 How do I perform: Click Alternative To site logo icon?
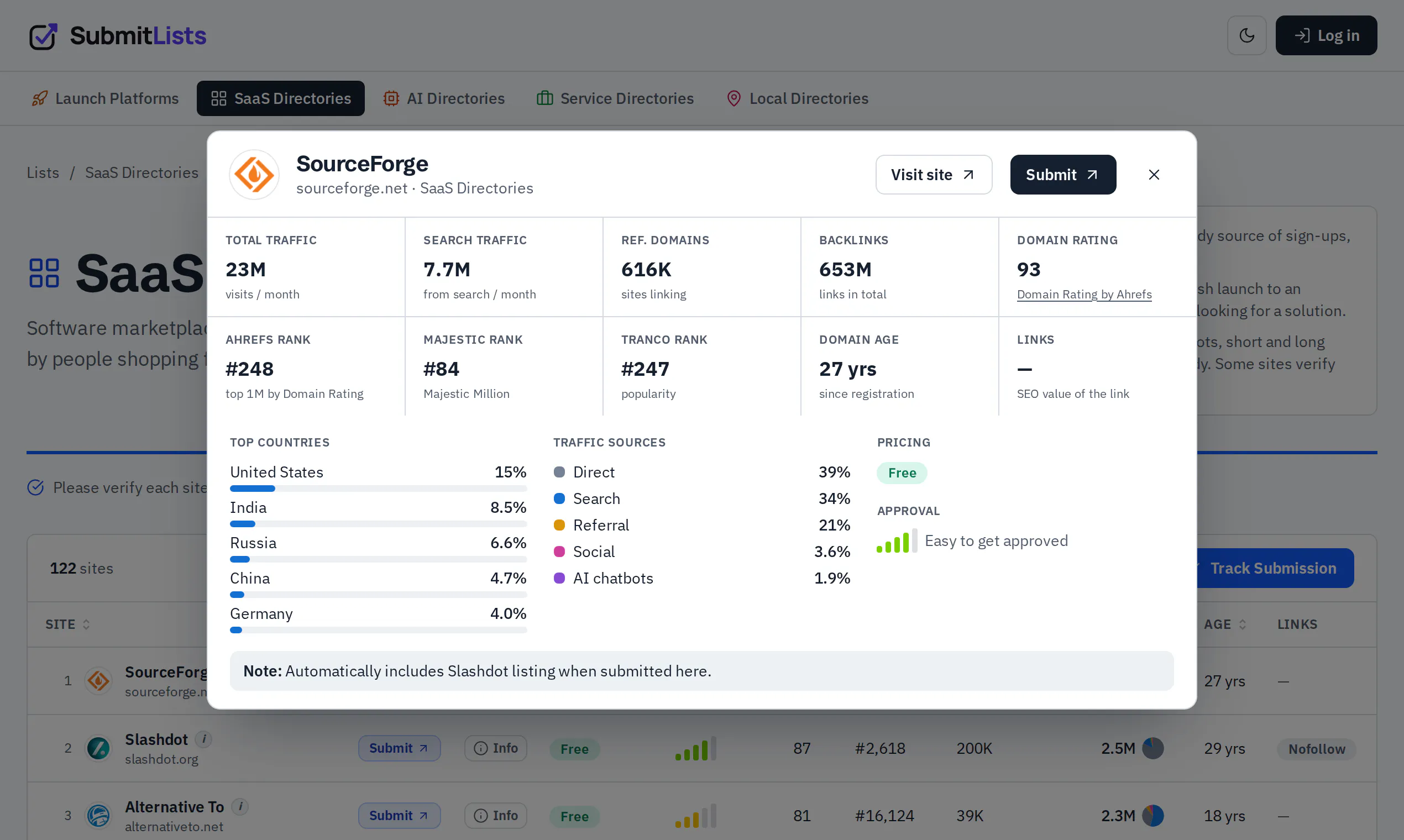tap(98, 816)
